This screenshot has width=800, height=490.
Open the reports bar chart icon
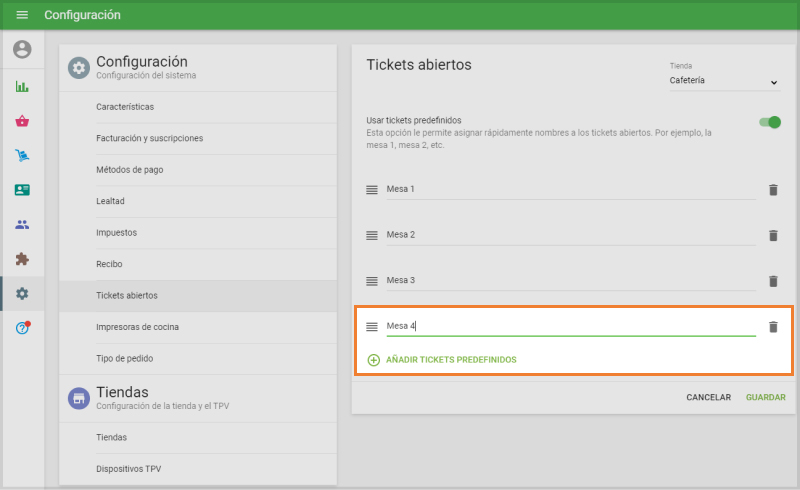coord(22,87)
